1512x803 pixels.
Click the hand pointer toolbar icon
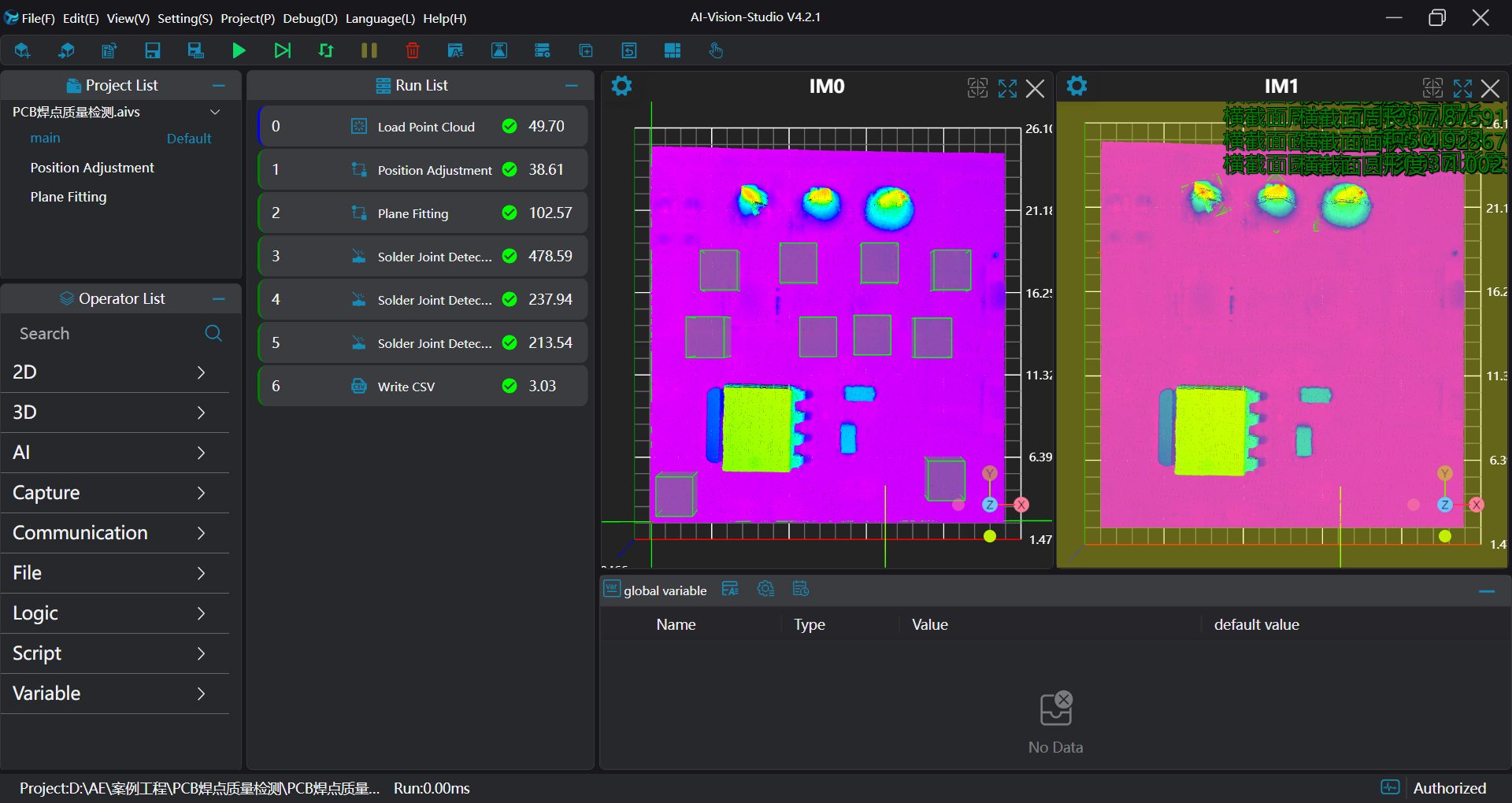pos(715,51)
